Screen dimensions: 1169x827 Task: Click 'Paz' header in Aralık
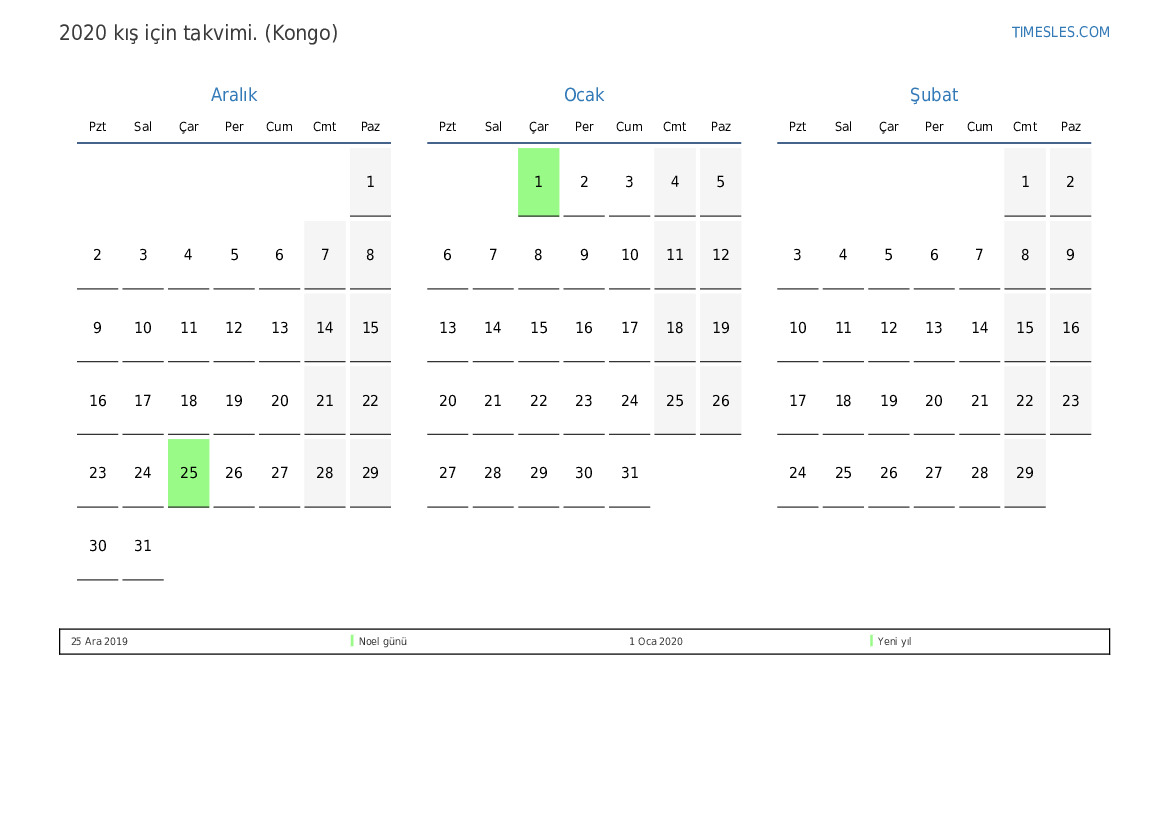(371, 127)
